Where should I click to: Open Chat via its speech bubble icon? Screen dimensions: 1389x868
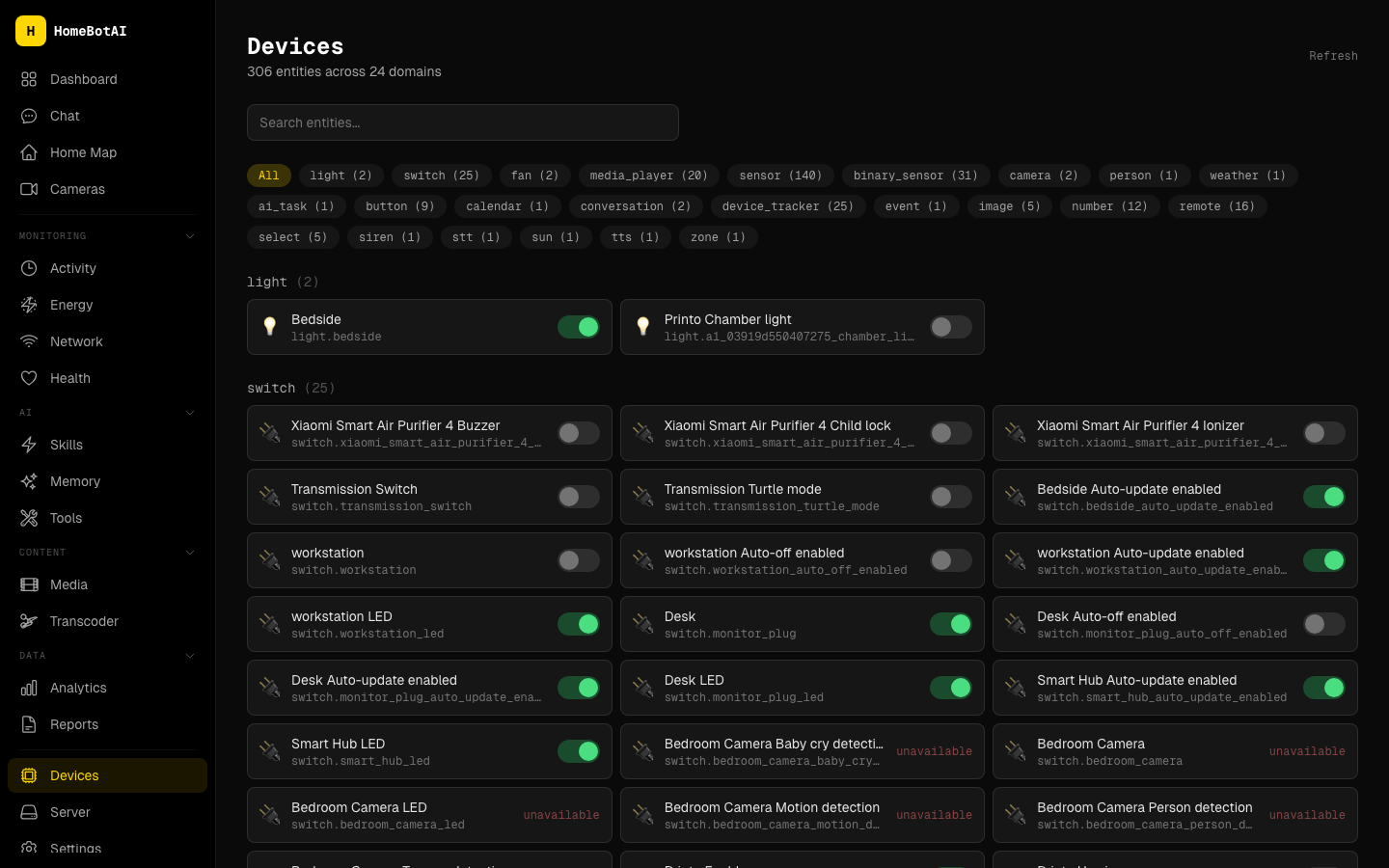pyautogui.click(x=29, y=116)
